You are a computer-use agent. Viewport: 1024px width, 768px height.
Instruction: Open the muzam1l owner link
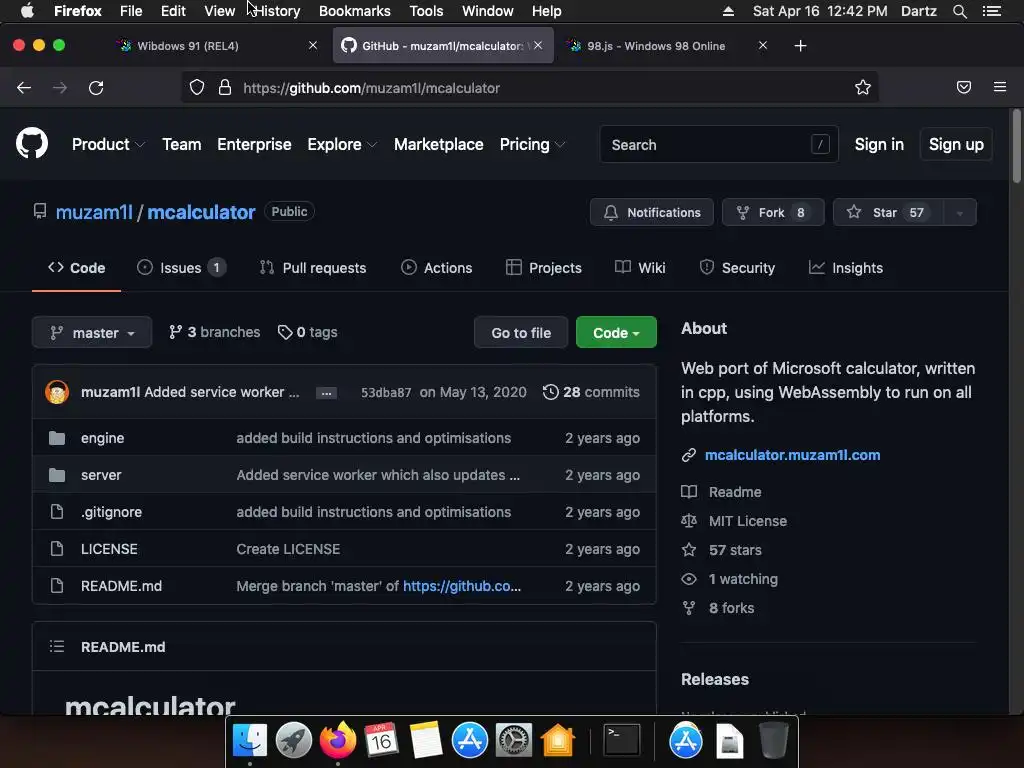click(94, 212)
